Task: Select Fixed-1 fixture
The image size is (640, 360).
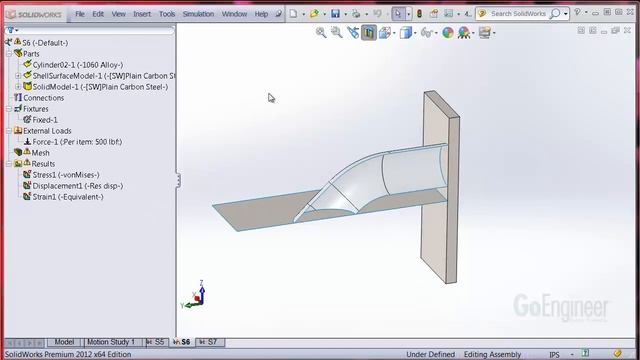Action: 45,120
